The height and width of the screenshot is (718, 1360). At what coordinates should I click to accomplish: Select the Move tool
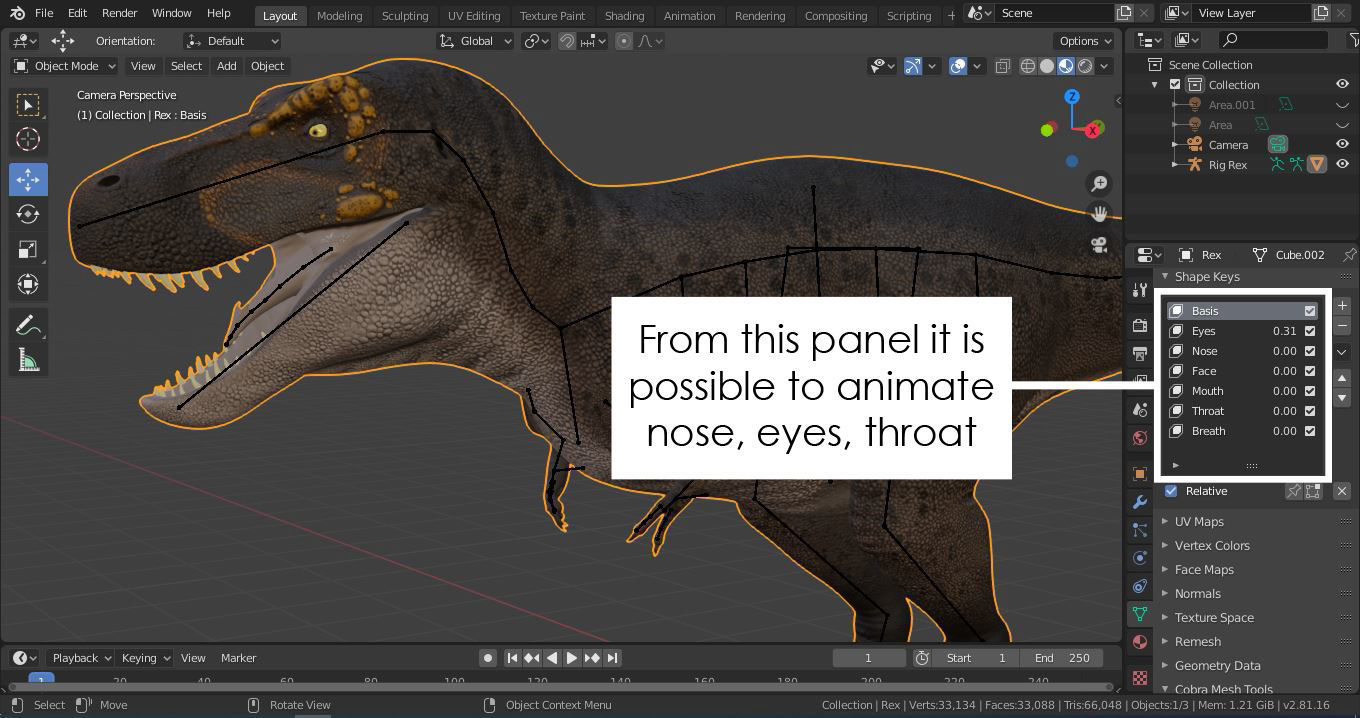[x=28, y=179]
